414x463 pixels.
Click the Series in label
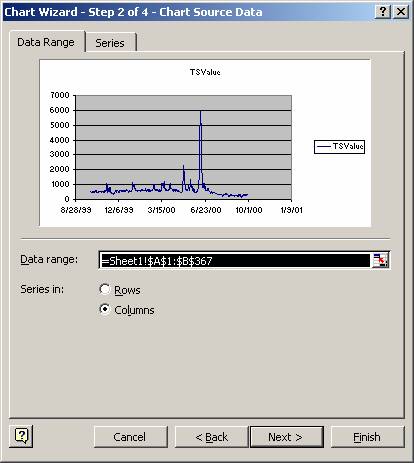pos(42,289)
